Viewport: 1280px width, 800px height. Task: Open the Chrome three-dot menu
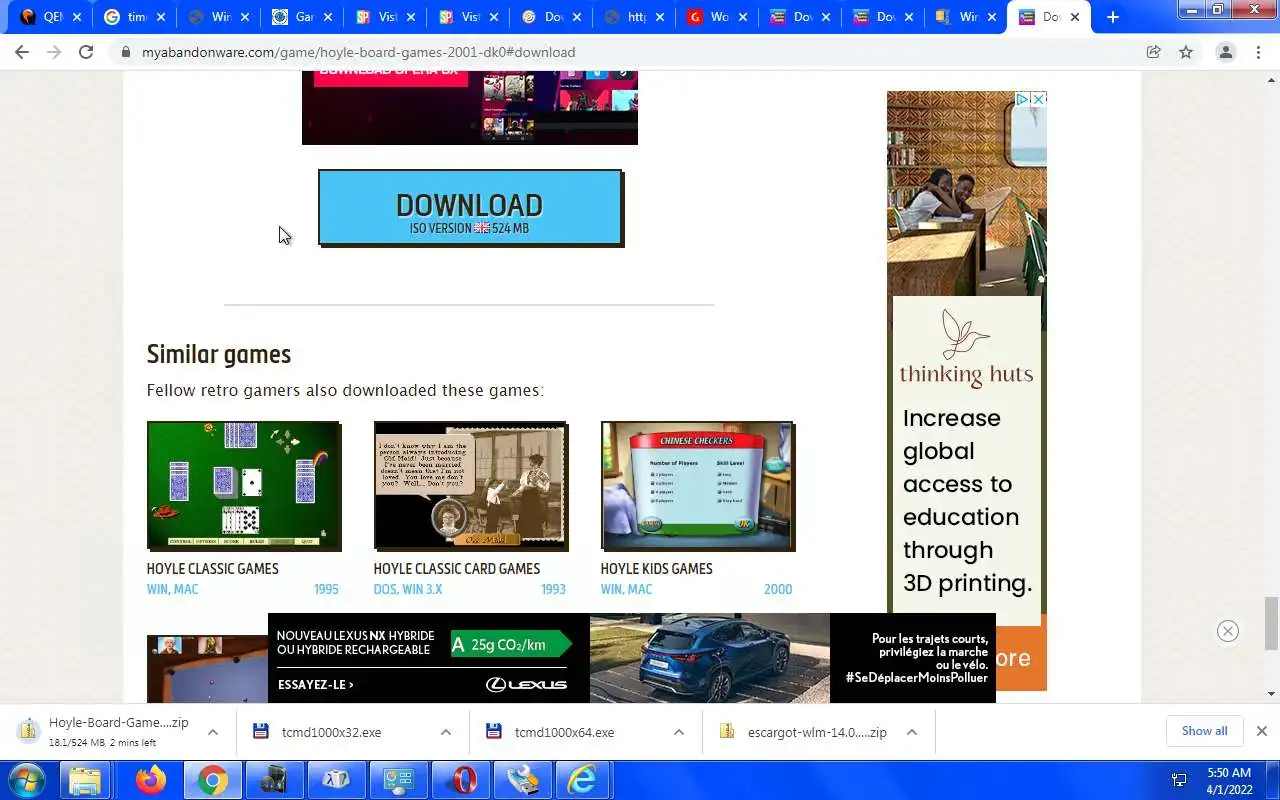coord(1258,52)
